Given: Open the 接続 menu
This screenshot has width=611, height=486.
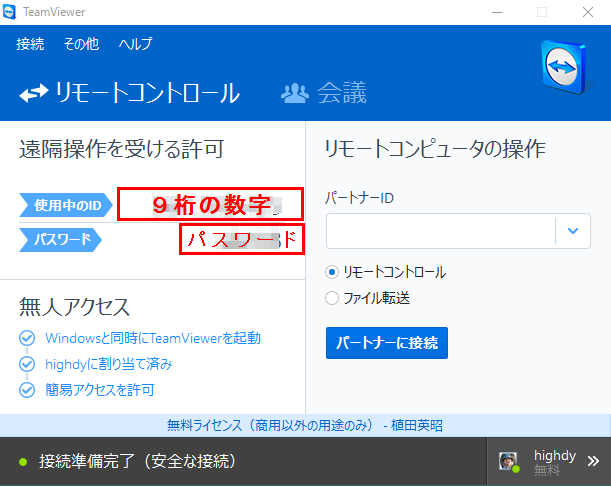Looking at the screenshot, I should pos(30,44).
